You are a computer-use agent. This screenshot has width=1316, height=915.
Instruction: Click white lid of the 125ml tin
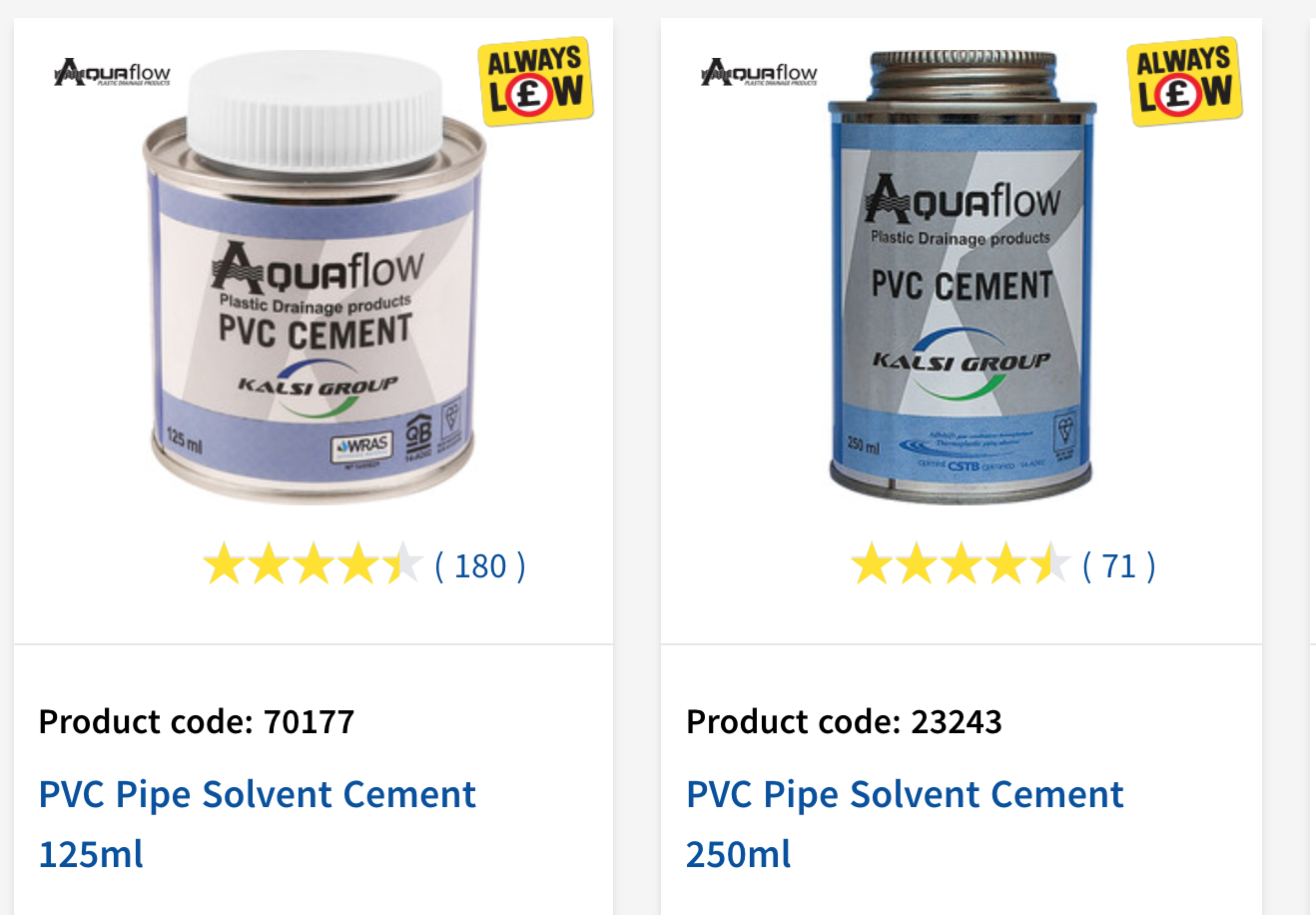click(x=314, y=108)
